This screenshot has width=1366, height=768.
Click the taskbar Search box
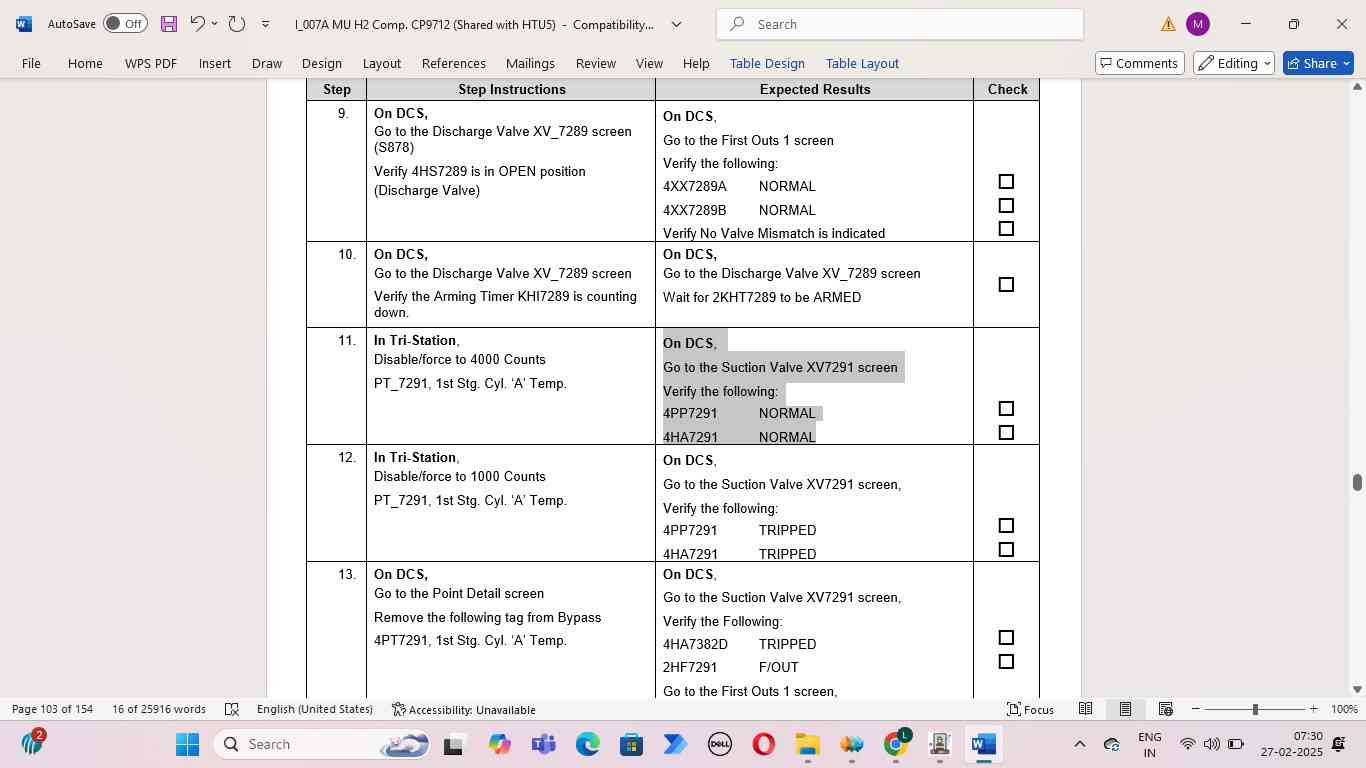(x=322, y=744)
